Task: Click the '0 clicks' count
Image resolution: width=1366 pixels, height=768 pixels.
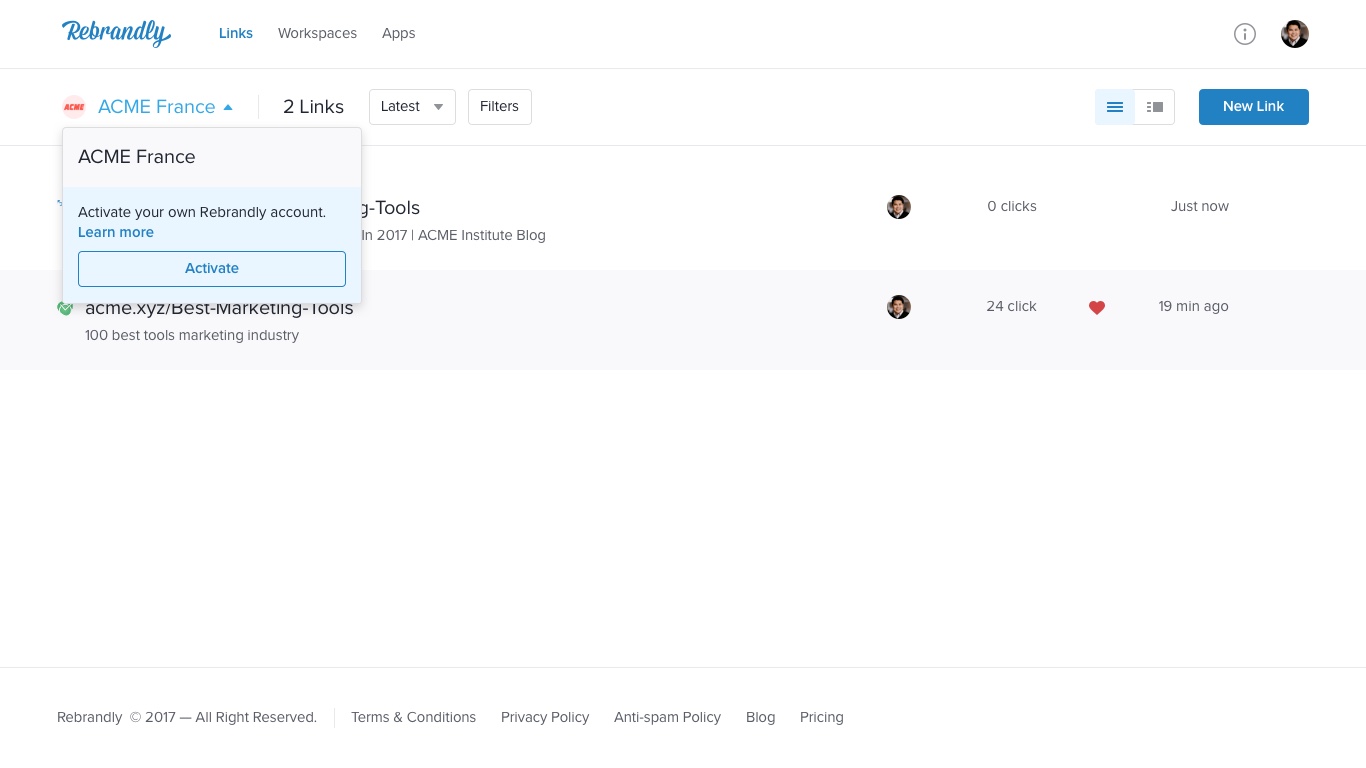Action: pyautogui.click(x=1012, y=206)
